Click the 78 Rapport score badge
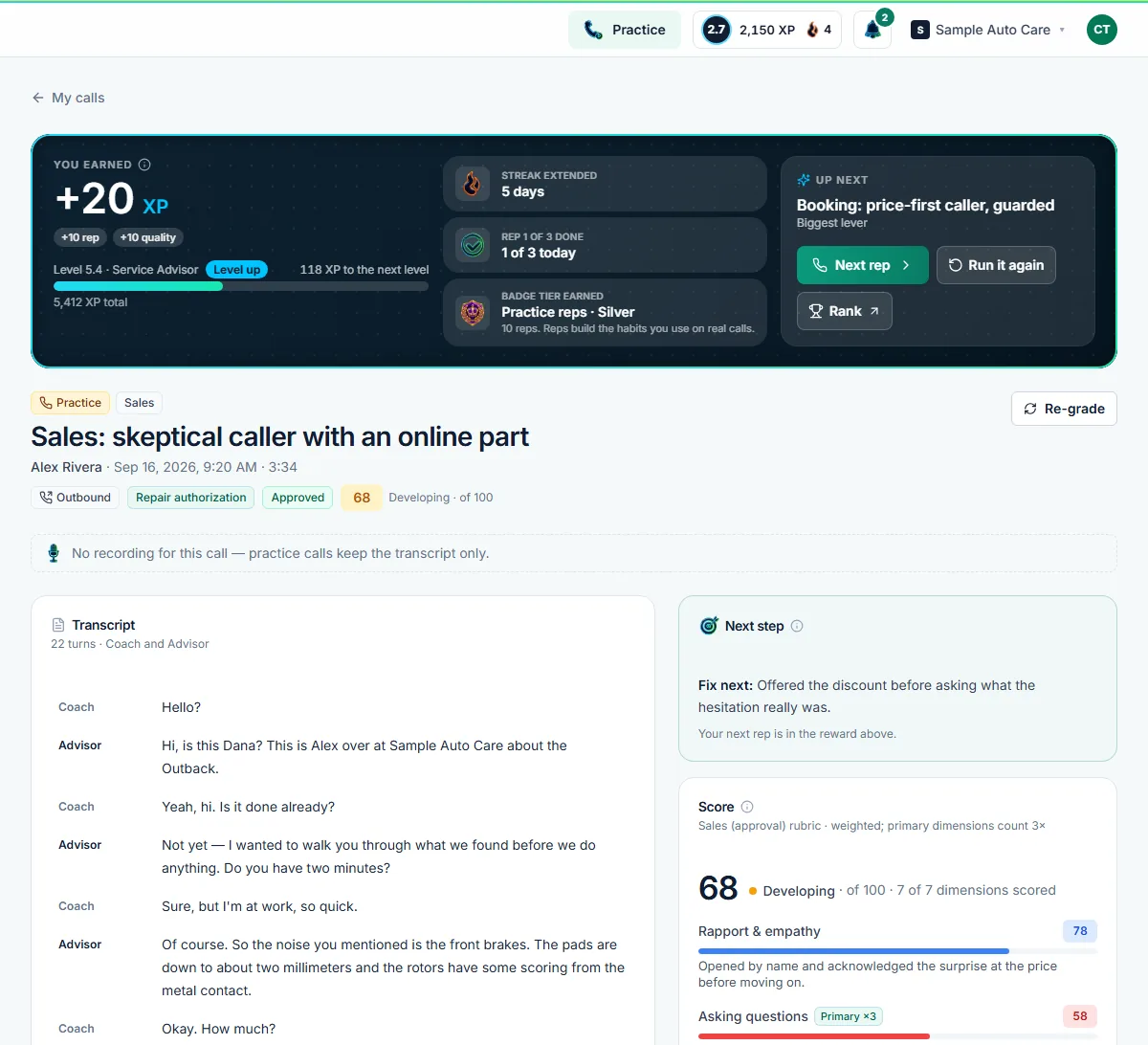Image resolution: width=1148 pixels, height=1045 pixels. 1080,931
